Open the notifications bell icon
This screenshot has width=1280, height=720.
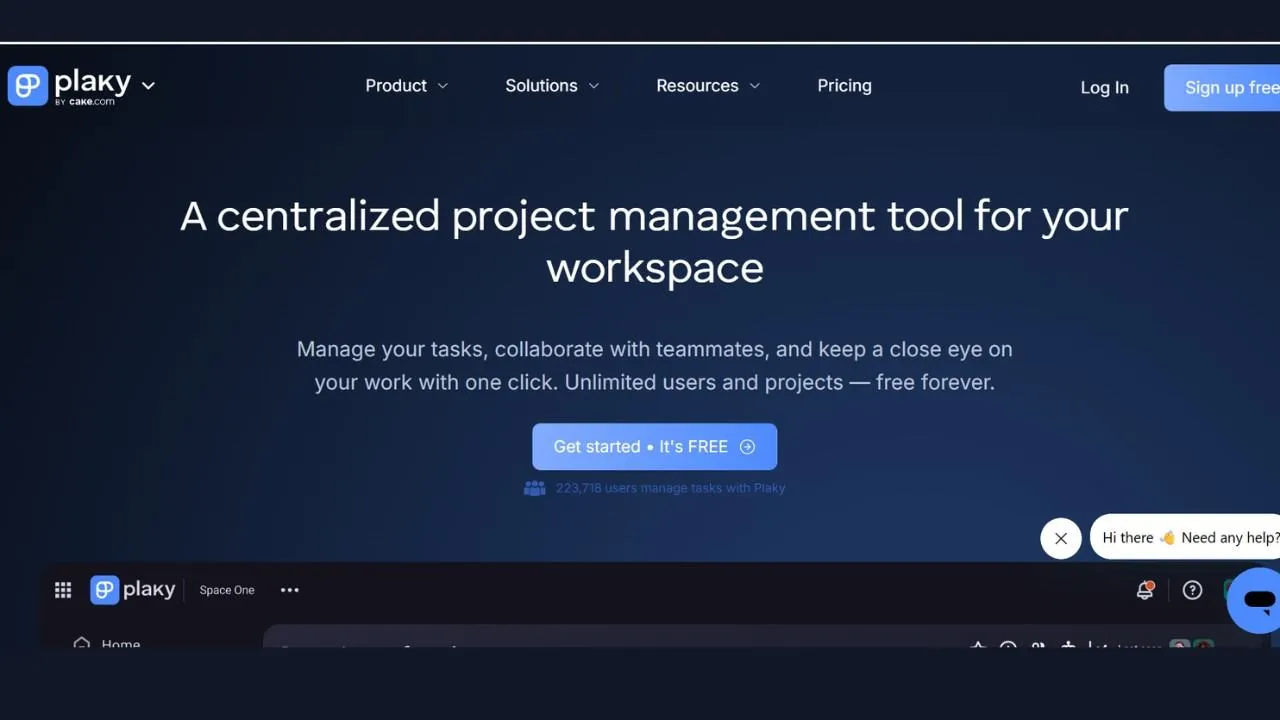[x=1146, y=590]
